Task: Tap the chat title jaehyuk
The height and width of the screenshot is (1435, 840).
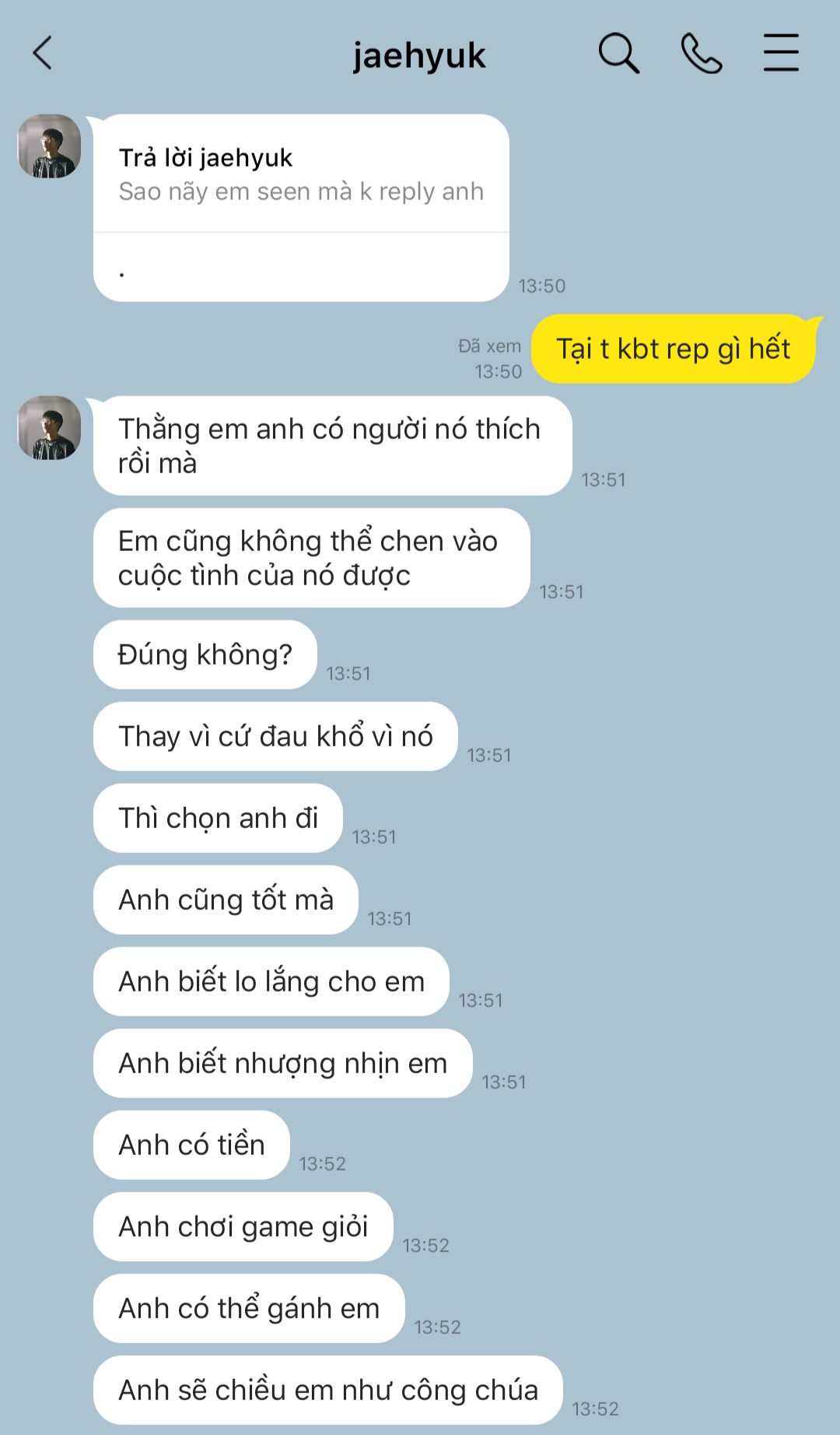Action: [419, 55]
